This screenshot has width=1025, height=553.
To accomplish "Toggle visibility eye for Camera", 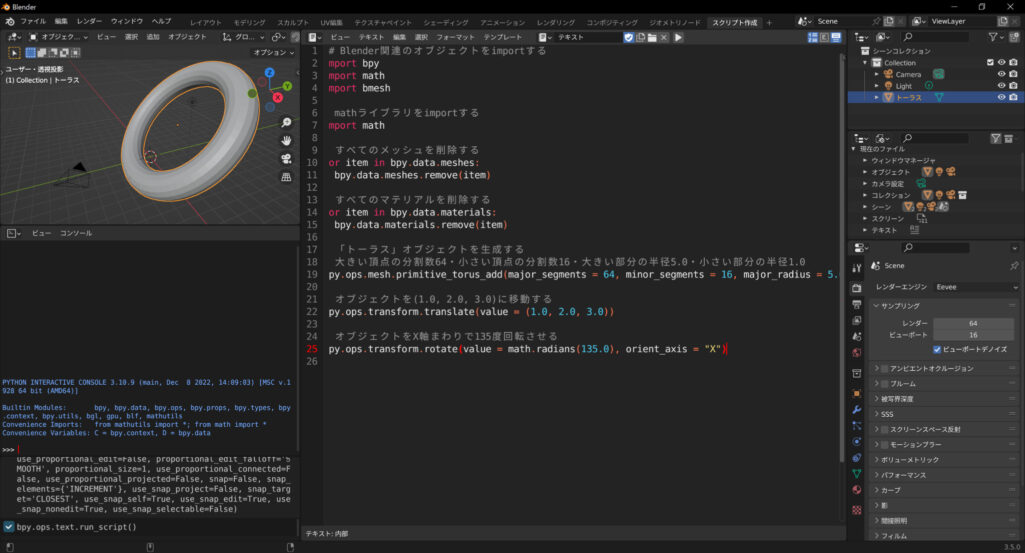I will (1001, 75).
